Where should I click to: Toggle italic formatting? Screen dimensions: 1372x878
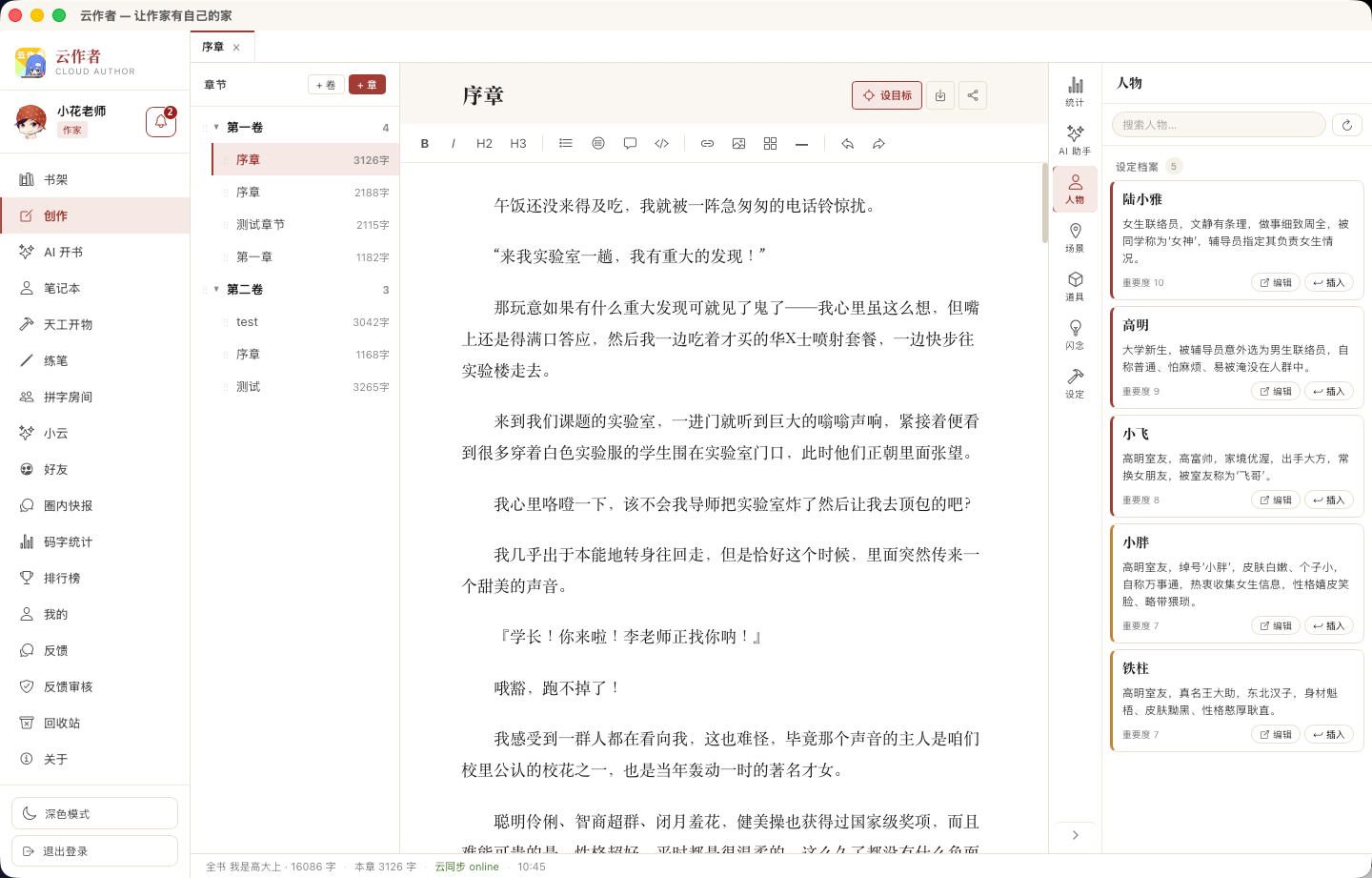(454, 144)
